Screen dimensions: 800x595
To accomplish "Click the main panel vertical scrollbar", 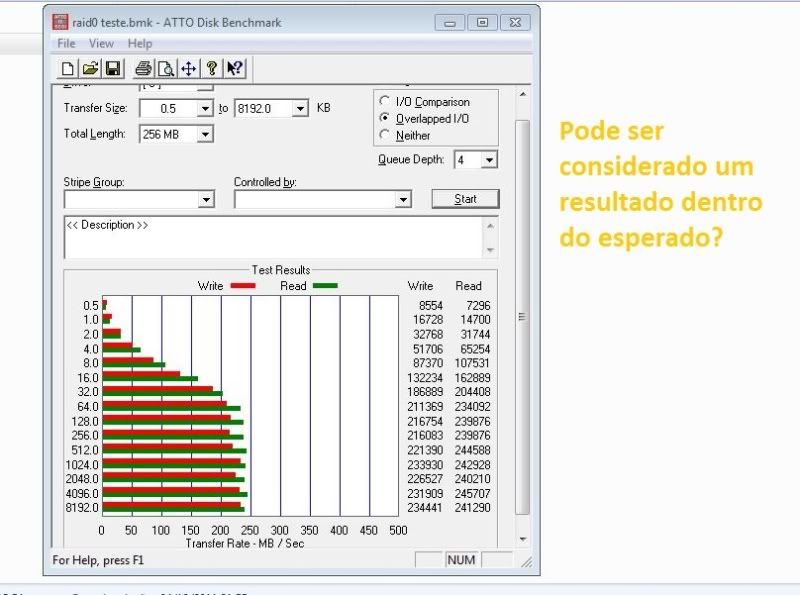I will point(521,316).
